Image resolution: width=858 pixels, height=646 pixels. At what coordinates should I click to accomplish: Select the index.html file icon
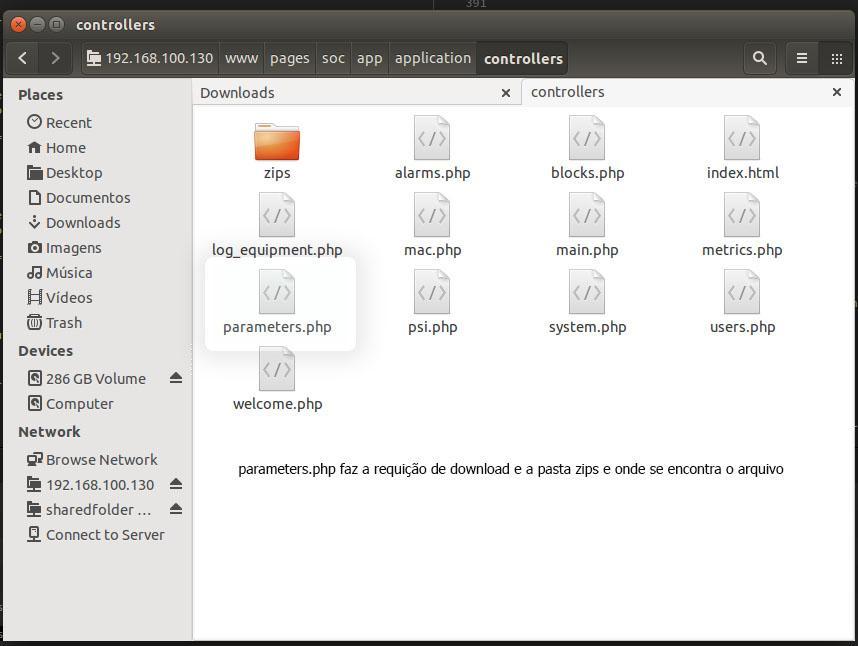click(741, 138)
